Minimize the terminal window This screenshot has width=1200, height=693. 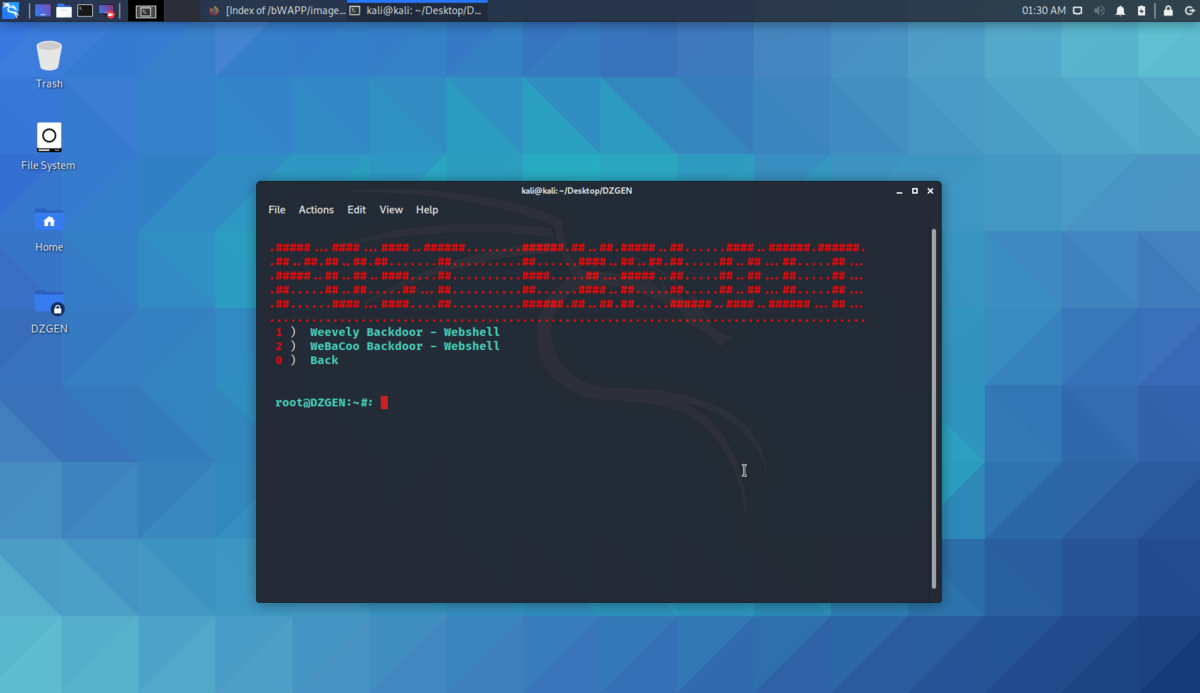point(899,190)
